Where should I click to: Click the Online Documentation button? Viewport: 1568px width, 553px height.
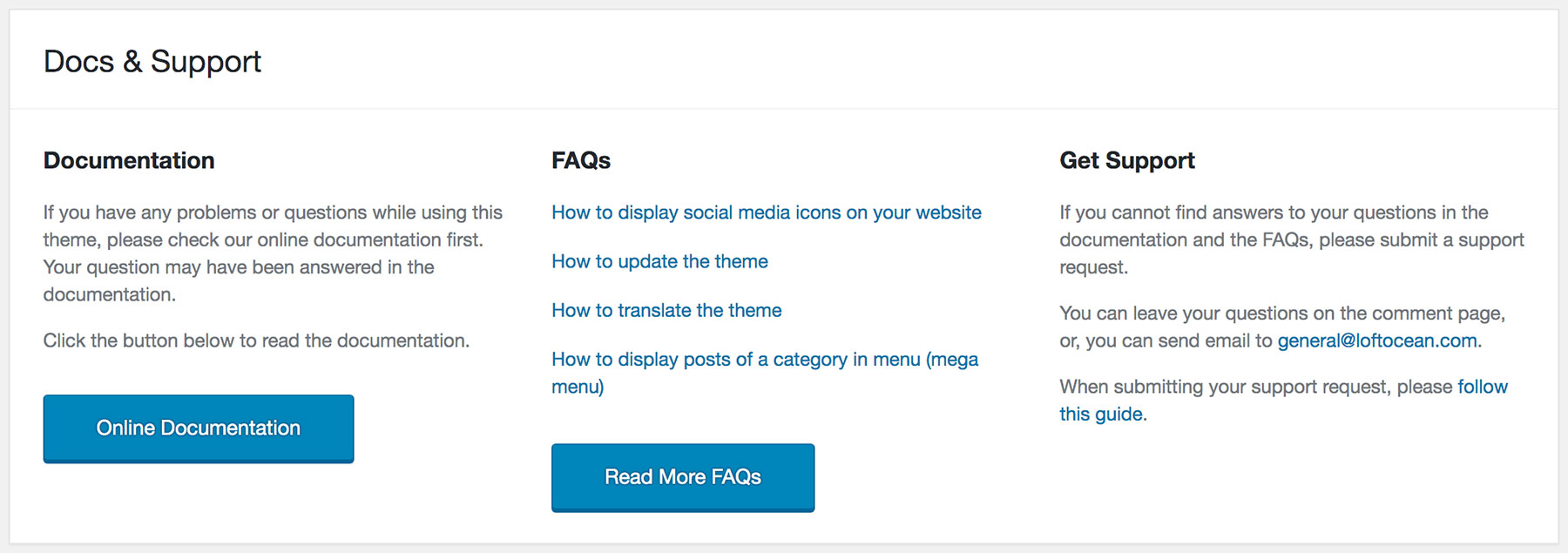click(x=198, y=428)
